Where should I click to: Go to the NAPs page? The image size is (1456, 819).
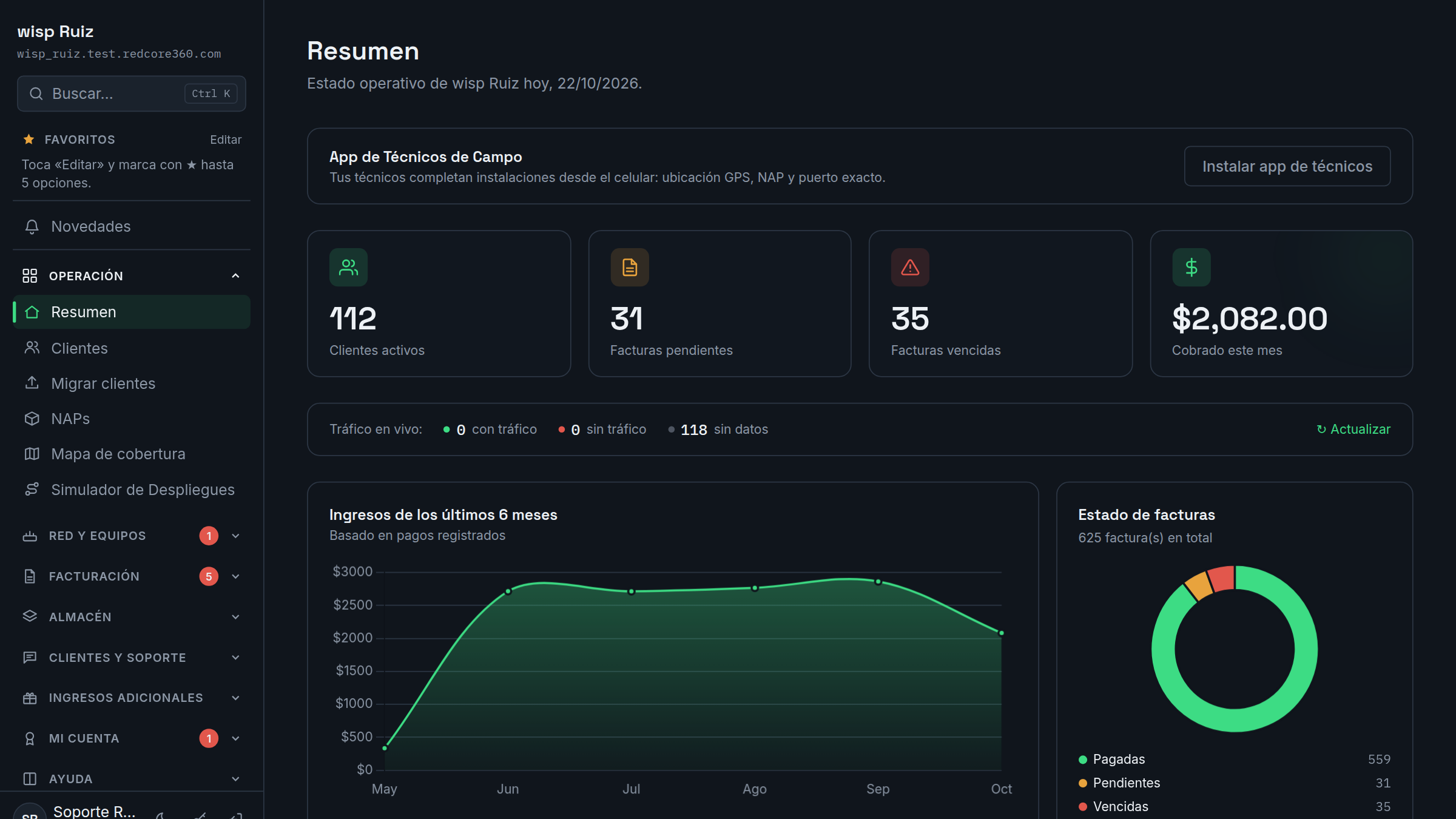(132, 419)
